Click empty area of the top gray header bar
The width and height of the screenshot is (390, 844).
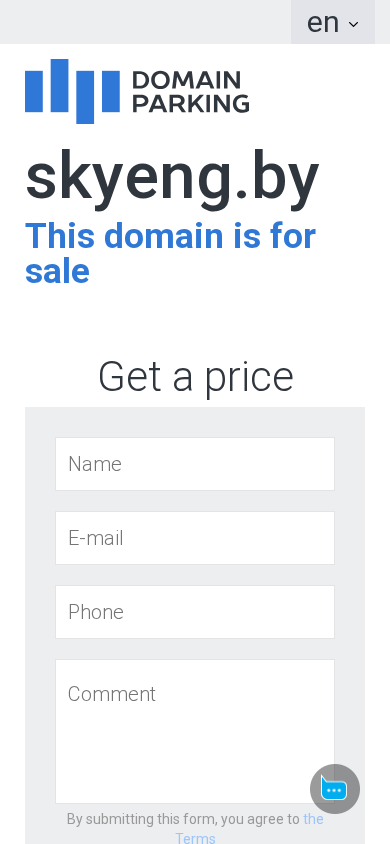pos(145,22)
